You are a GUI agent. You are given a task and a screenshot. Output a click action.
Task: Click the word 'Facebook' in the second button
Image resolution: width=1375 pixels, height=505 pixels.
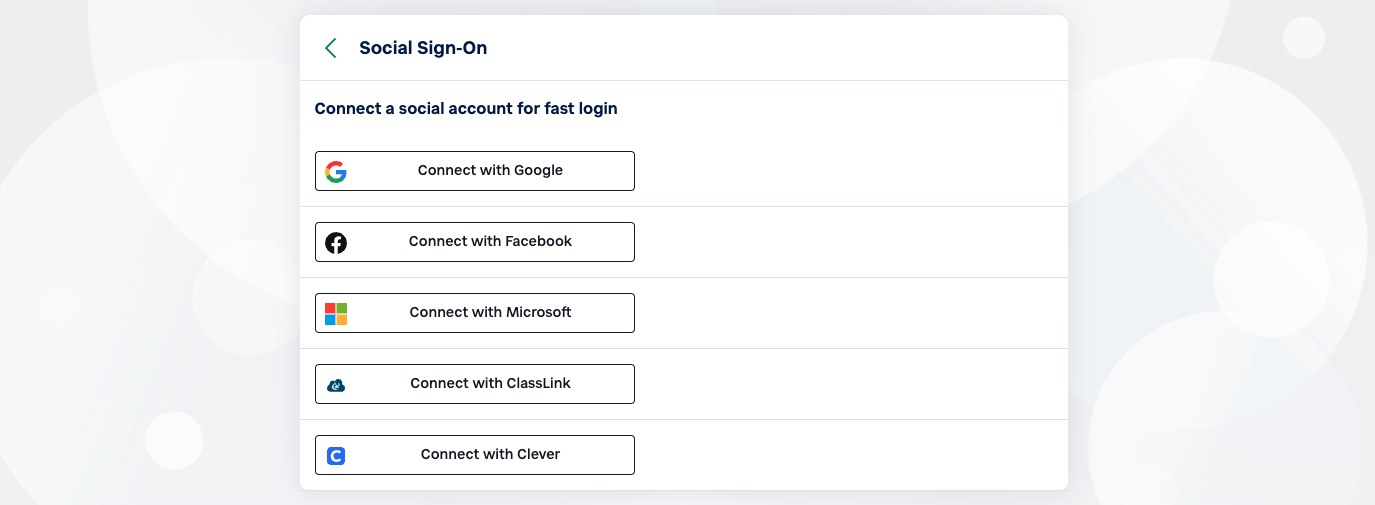click(538, 242)
